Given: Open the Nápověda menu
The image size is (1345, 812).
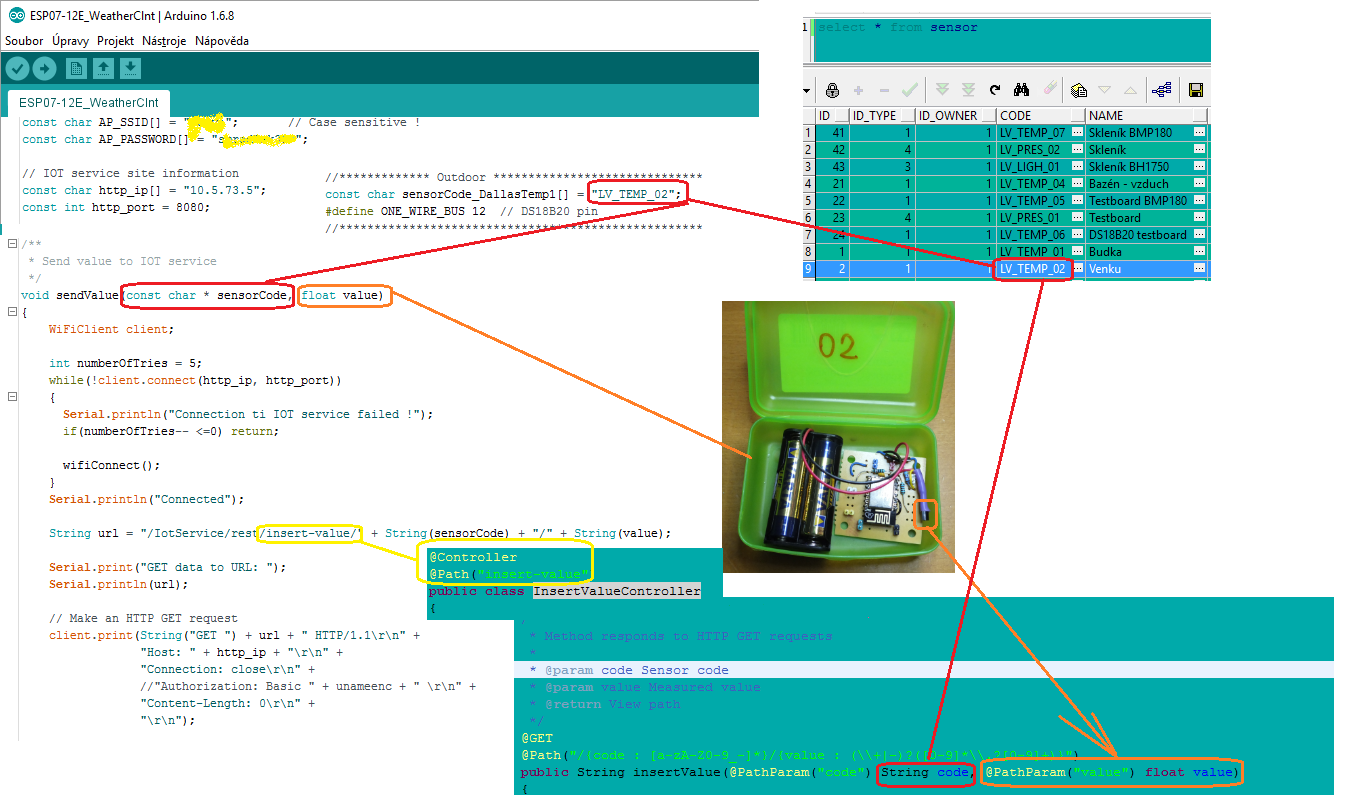Looking at the screenshot, I should point(222,41).
